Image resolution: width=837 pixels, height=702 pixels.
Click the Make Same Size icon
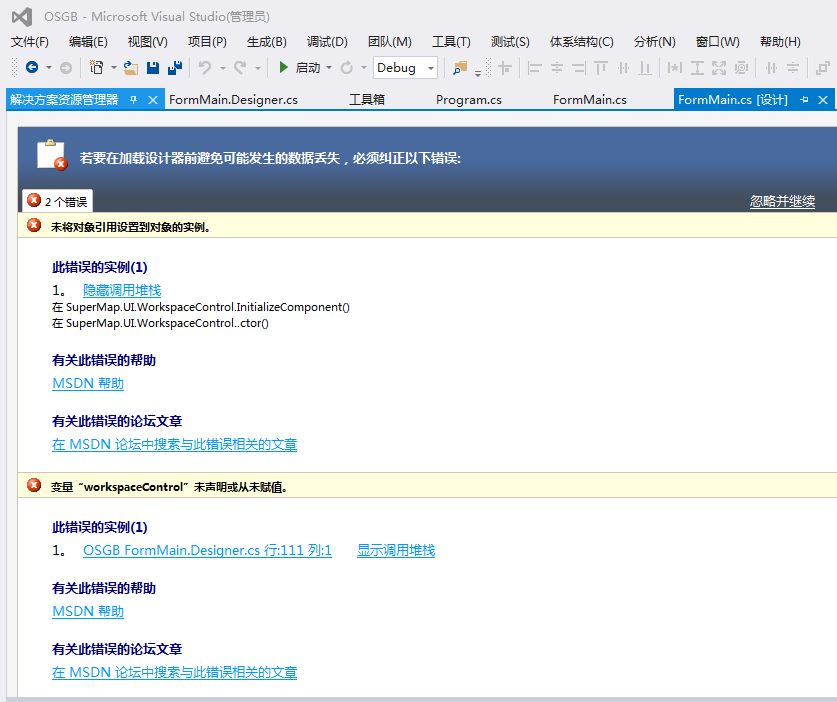click(719, 68)
